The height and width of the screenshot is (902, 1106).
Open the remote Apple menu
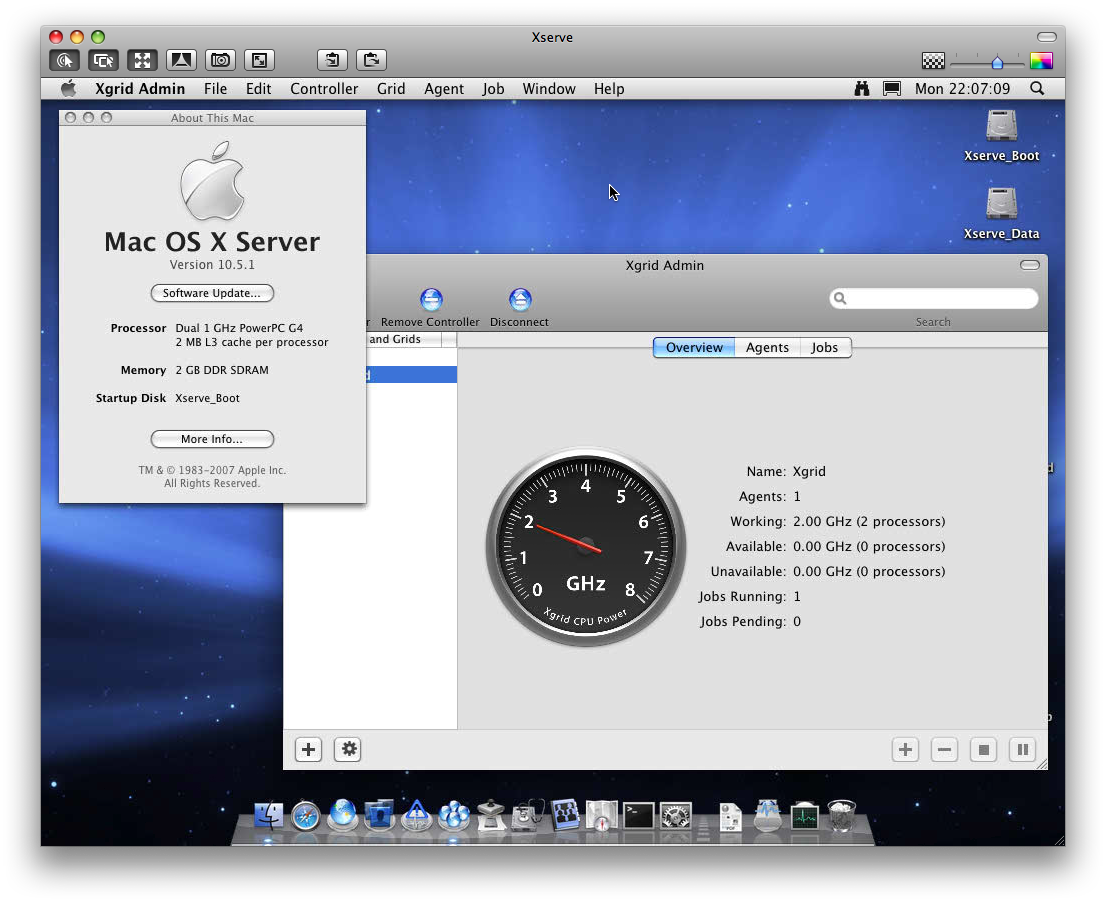coord(68,89)
